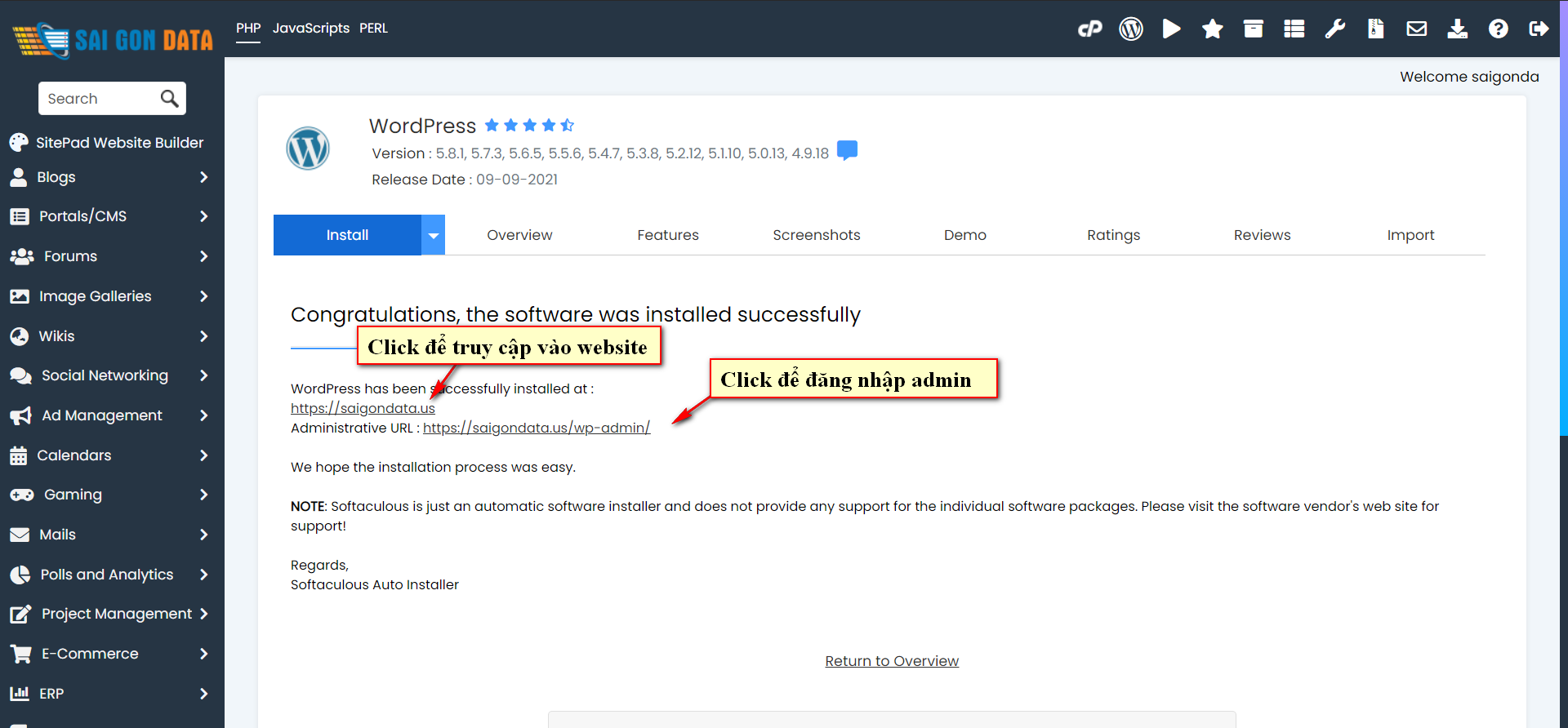
Task: Open the cPanel icon in top toolbar
Action: (x=1089, y=29)
